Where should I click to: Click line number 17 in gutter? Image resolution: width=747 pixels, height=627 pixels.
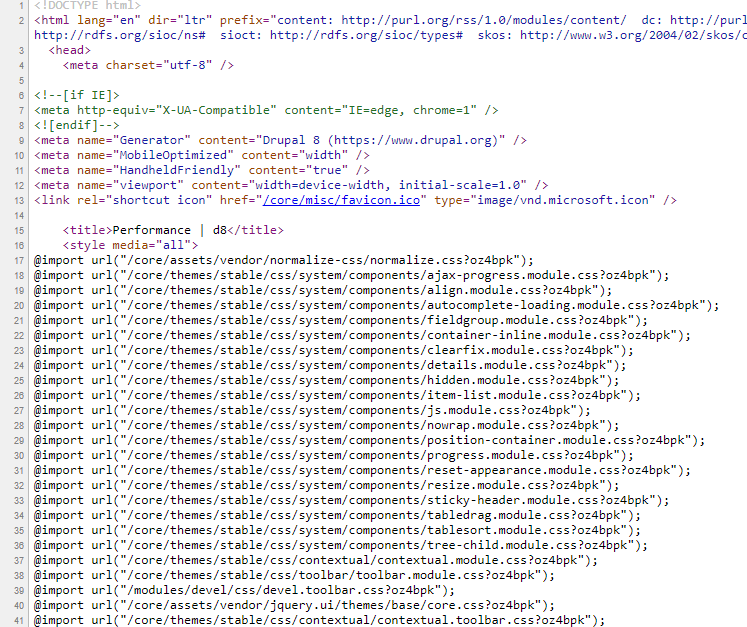[19, 261]
